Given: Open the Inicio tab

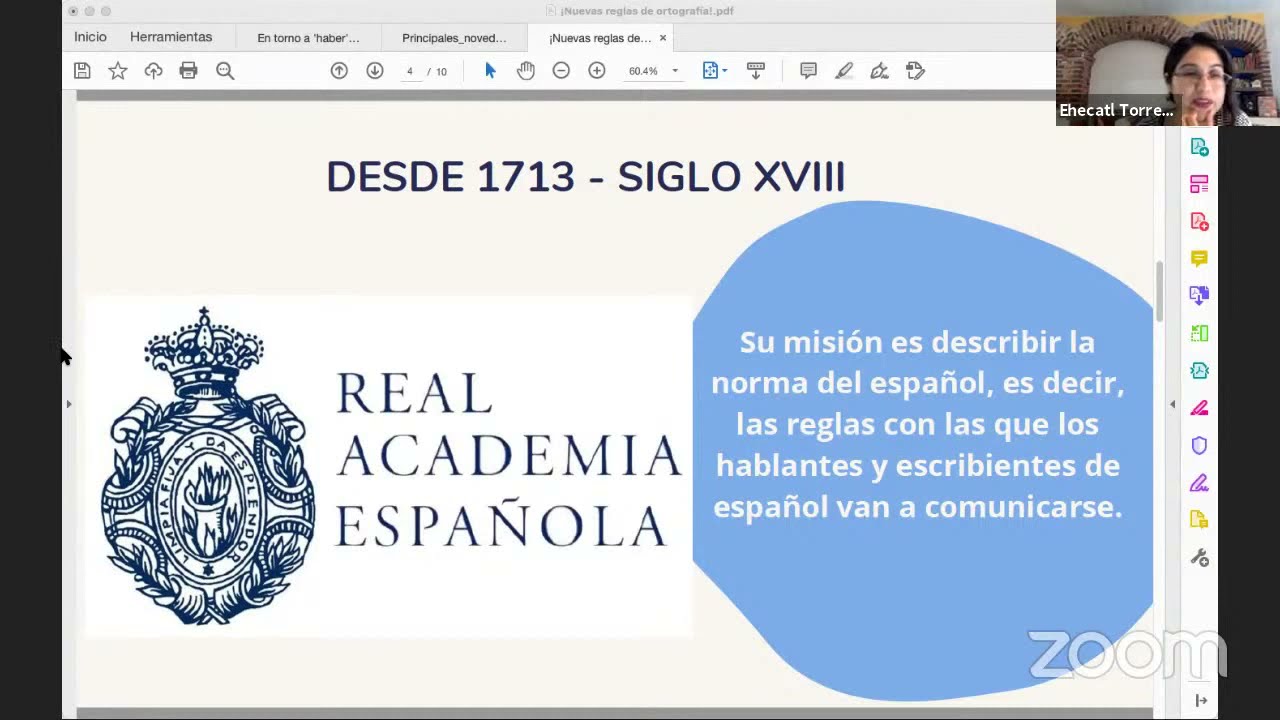Looking at the screenshot, I should pyautogui.click(x=90, y=37).
